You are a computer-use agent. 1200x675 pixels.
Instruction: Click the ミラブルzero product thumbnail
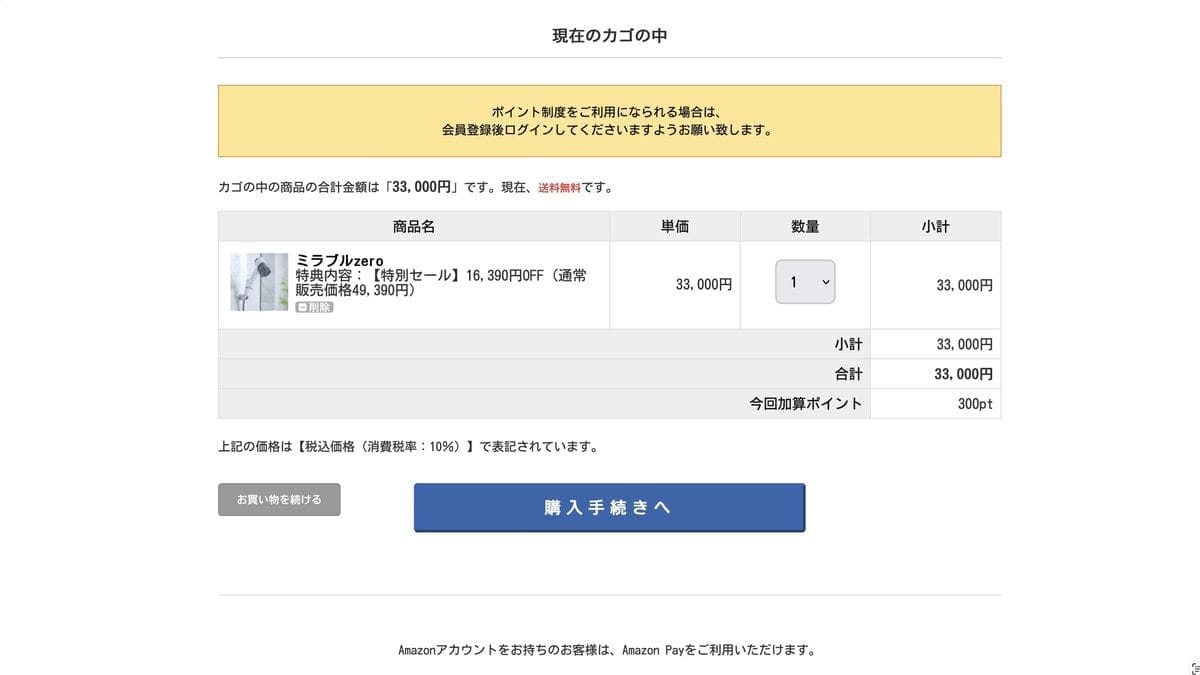pyautogui.click(x=259, y=282)
